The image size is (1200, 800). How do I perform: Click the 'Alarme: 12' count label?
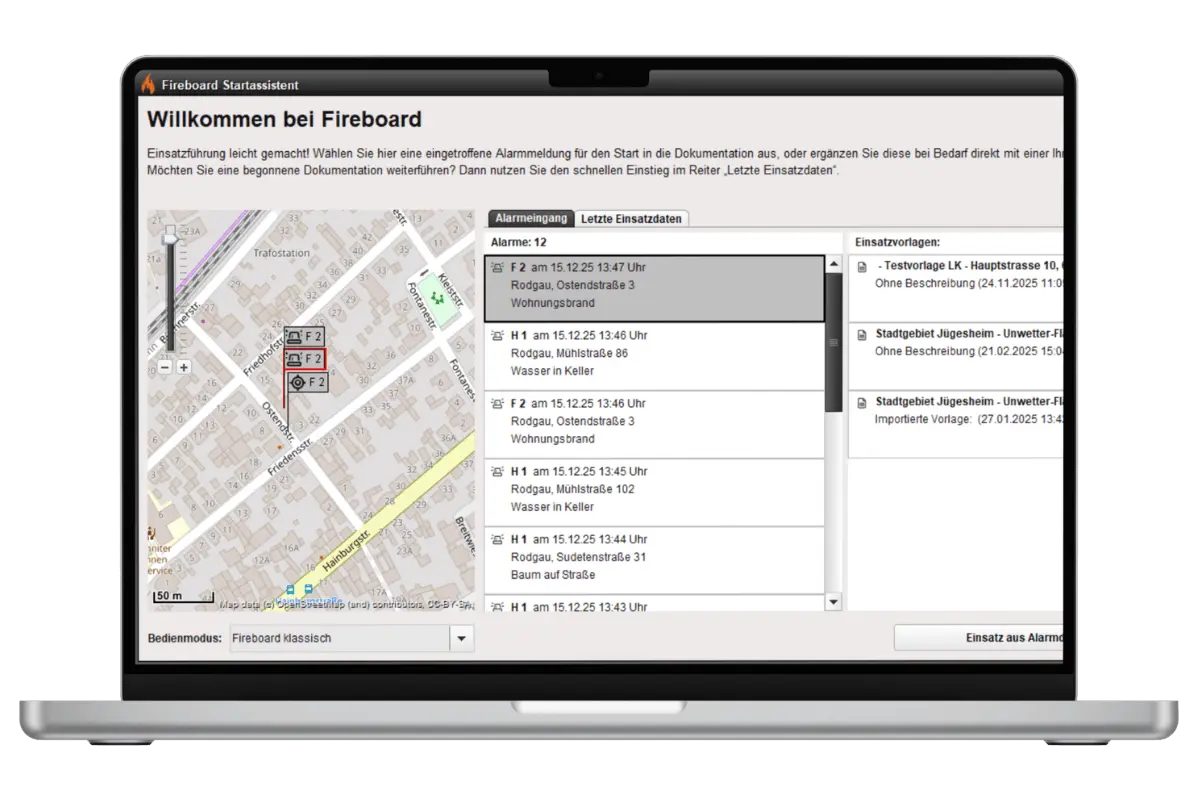click(518, 242)
